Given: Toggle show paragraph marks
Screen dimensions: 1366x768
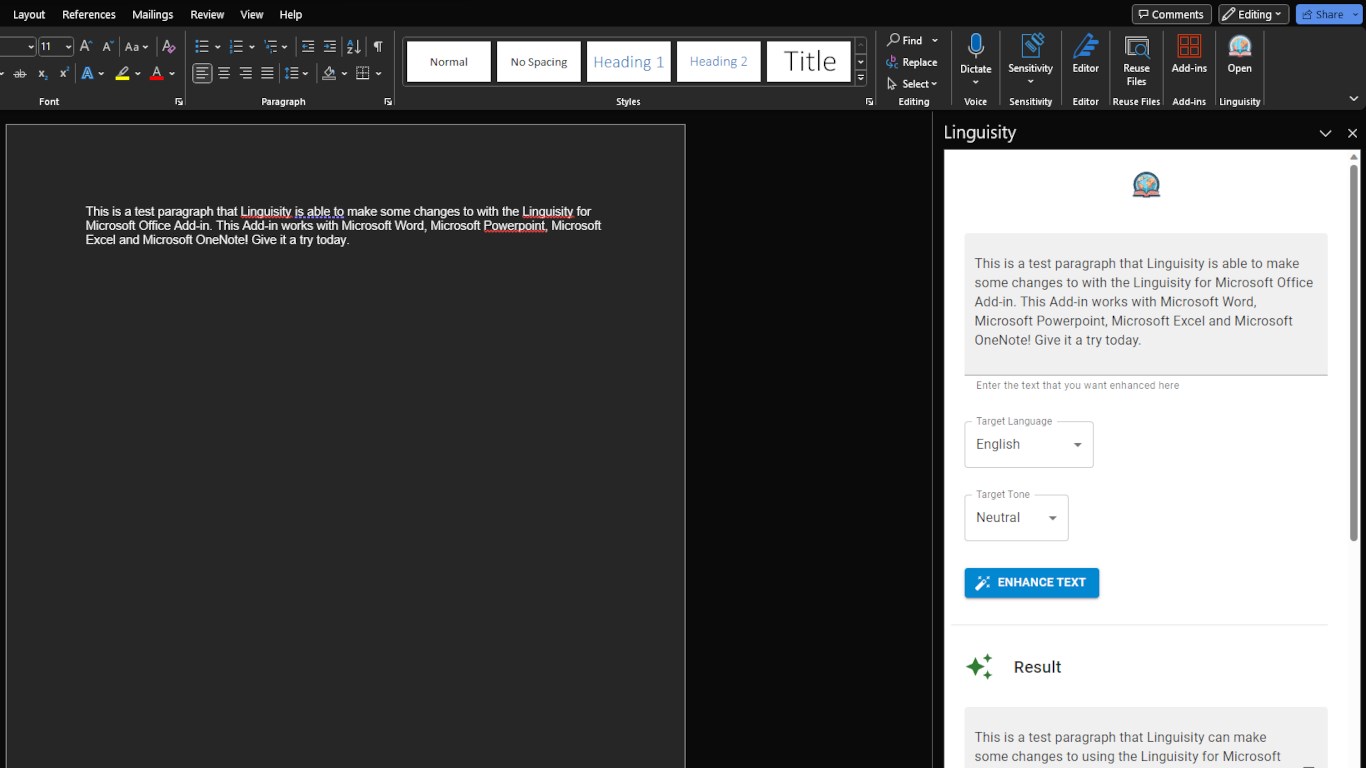Looking at the screenshot, I should (x=378, y=46).
